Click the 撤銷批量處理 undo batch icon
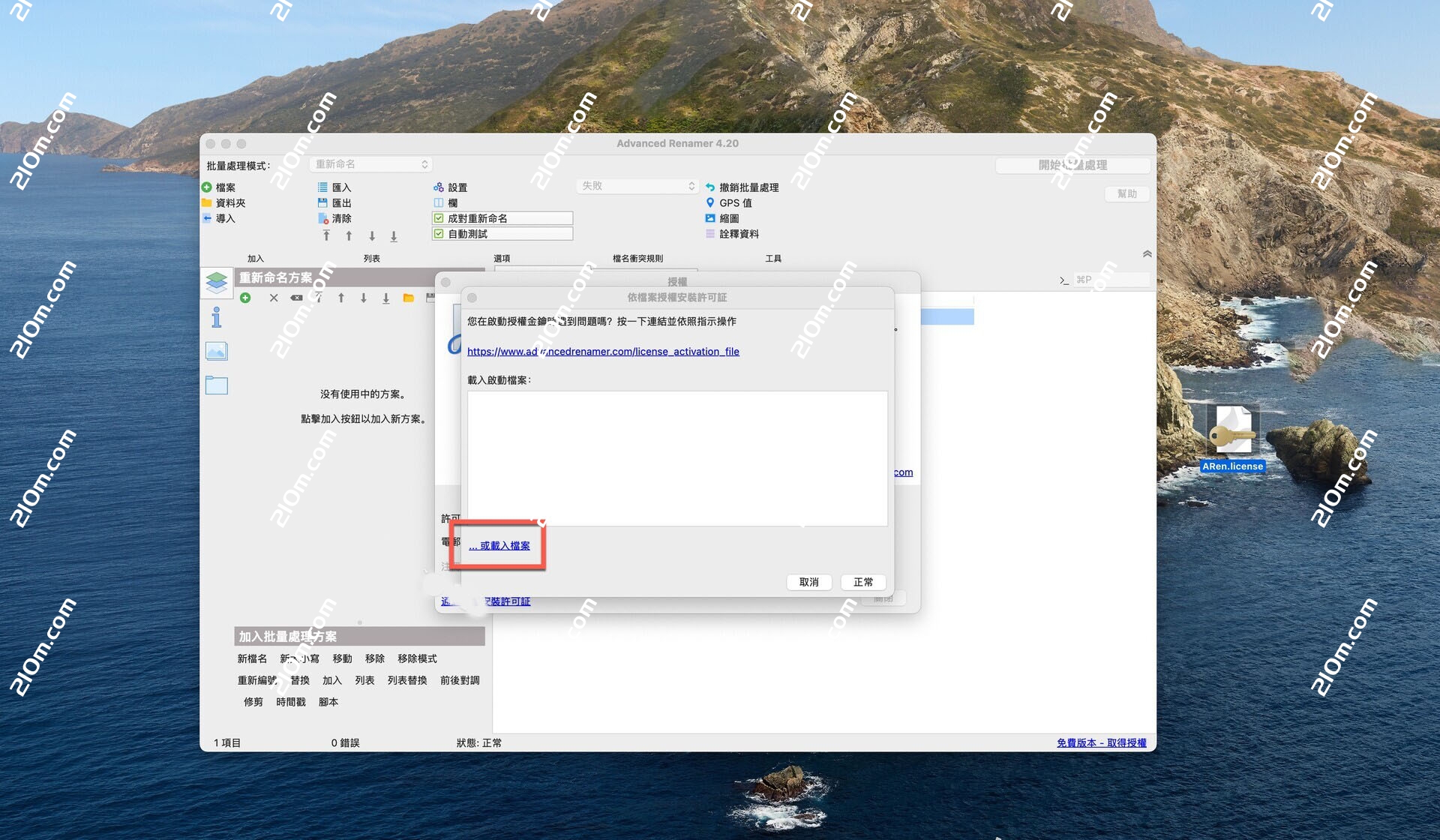The width and height of the screenshot is (1440, 840). click(742, 187)
